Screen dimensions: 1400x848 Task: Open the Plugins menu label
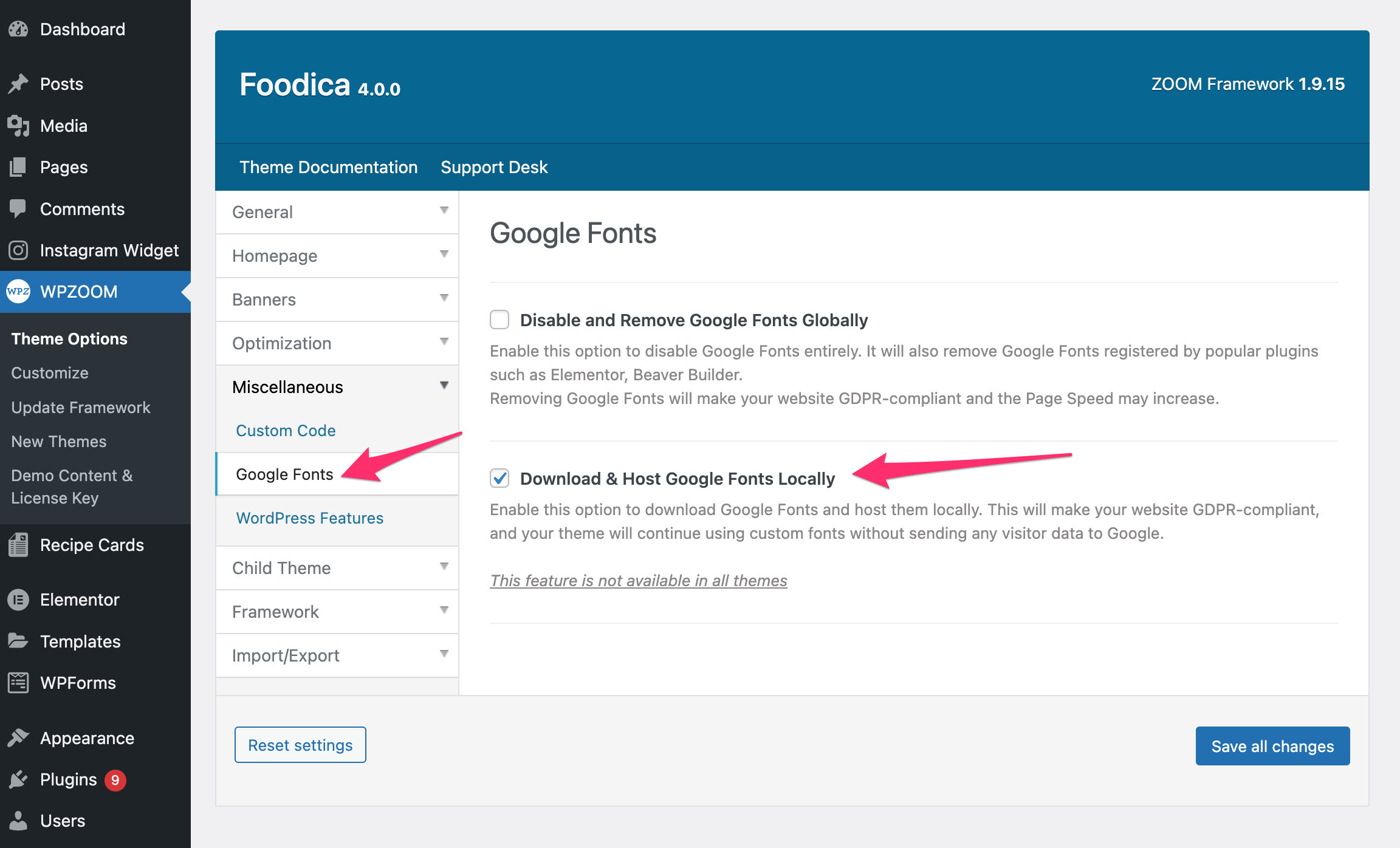click(x=68, y=779)
